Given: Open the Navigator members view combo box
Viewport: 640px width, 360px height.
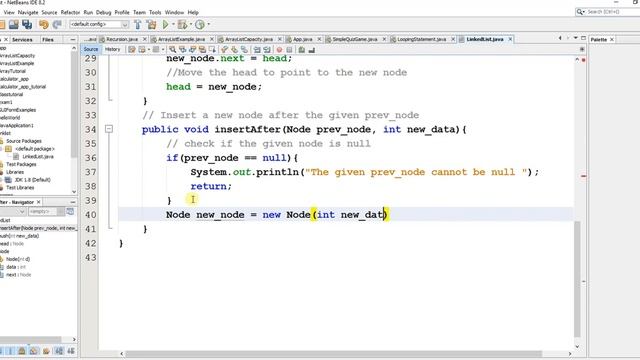Looking at the screenshot, I should [x=12, y=211].
